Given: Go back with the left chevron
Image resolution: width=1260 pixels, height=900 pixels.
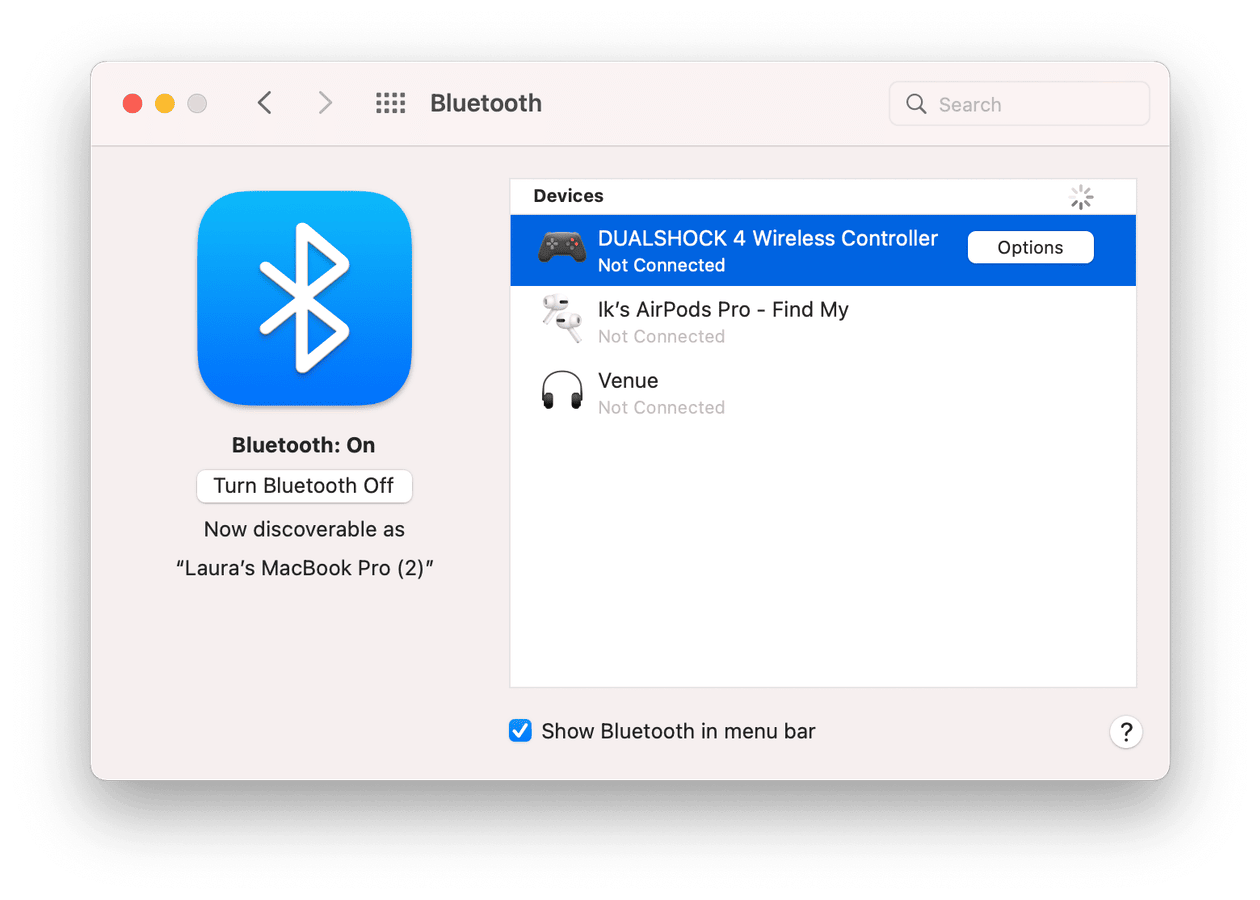Looking at the screenshot, I should pos(264,103).
